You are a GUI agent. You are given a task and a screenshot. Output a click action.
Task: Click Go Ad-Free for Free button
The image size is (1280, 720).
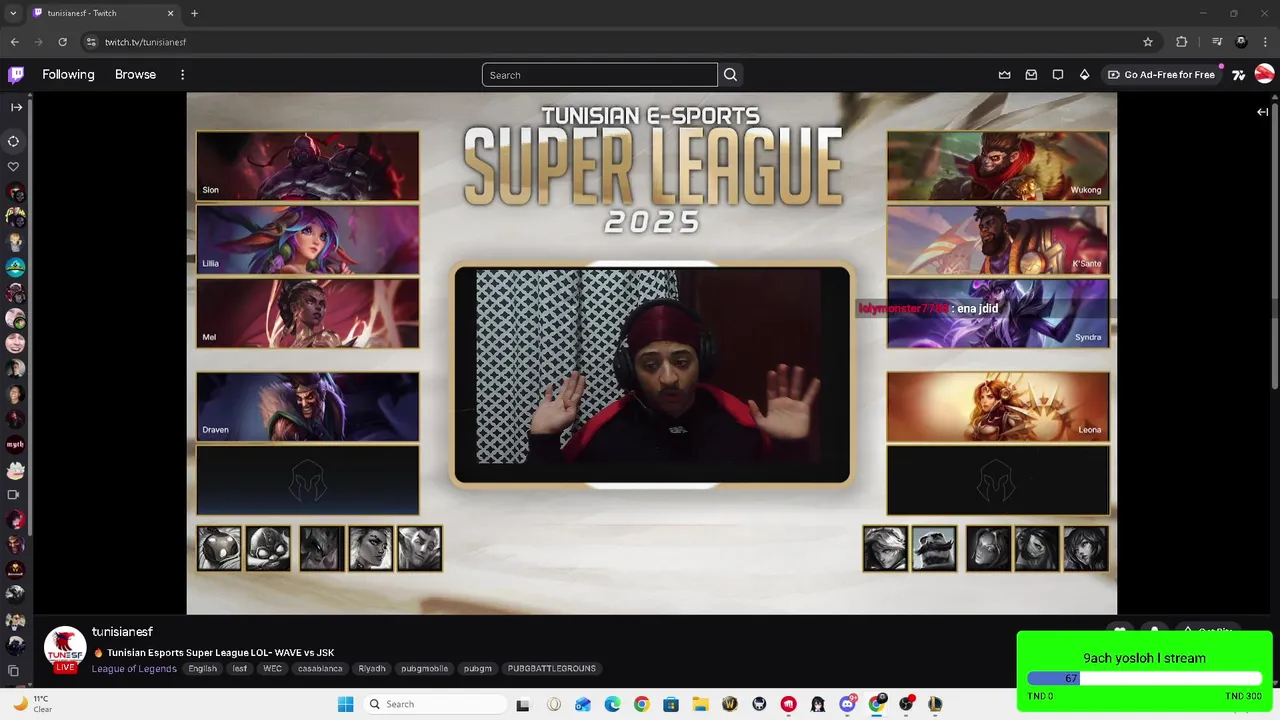coord(1161,75)
